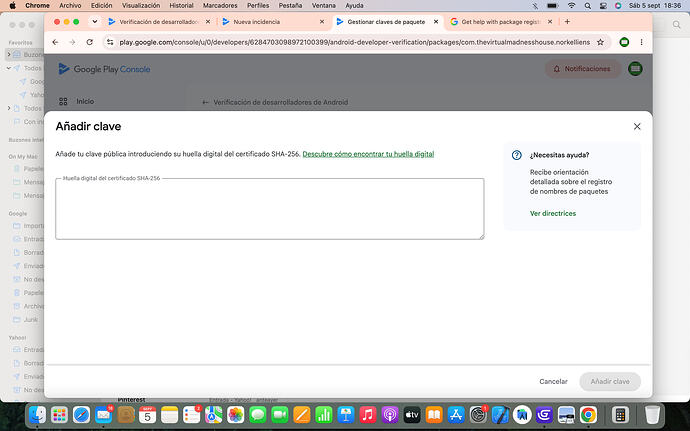
Task: Open a new Chrome tab
Action: click(x=567, y=22)
